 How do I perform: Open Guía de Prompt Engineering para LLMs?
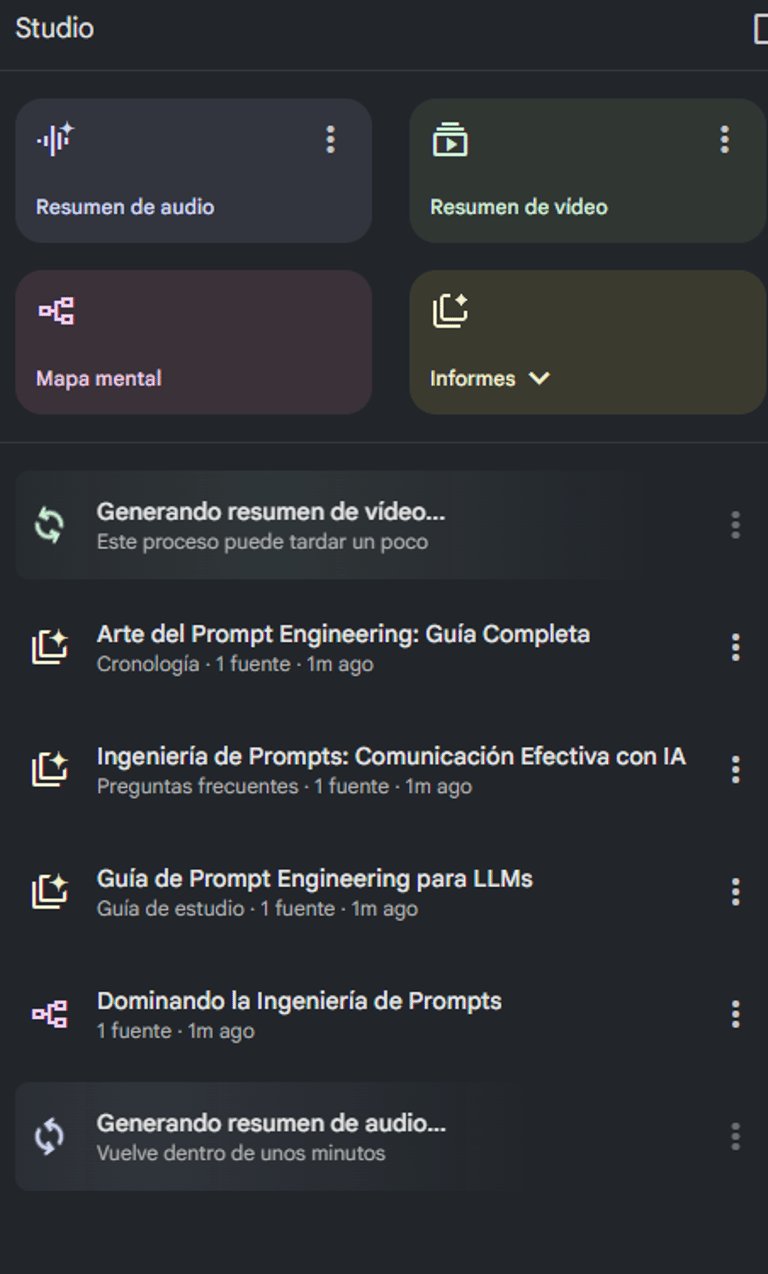click(314, 879)
